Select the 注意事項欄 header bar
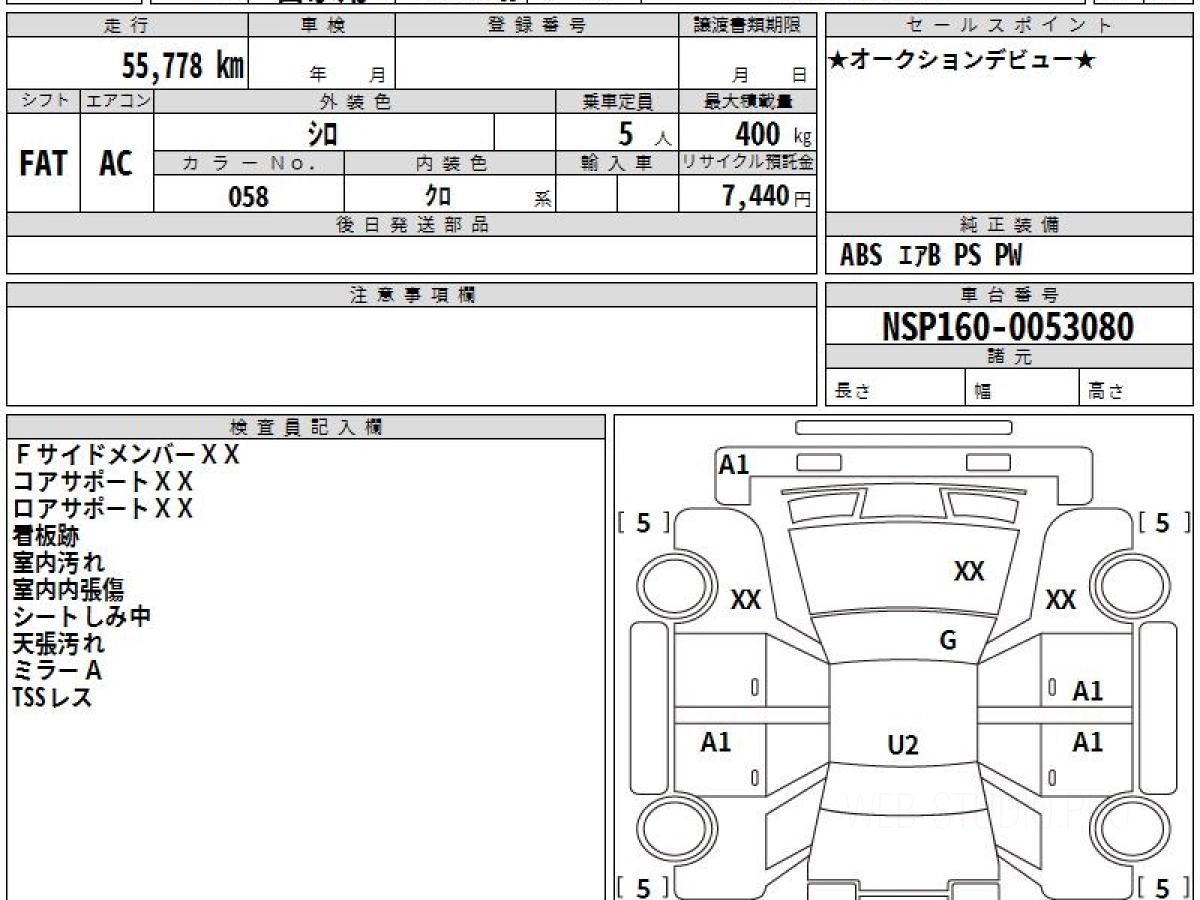The image size is (1200, 900). coord(411,295)
